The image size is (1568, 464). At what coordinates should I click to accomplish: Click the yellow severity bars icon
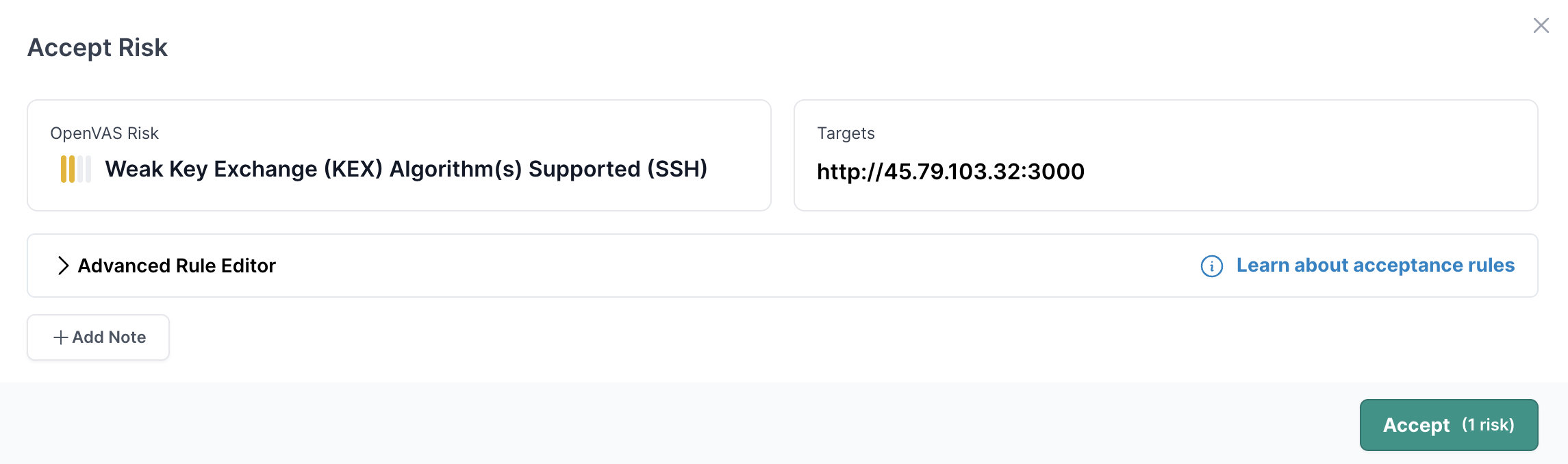75,169
